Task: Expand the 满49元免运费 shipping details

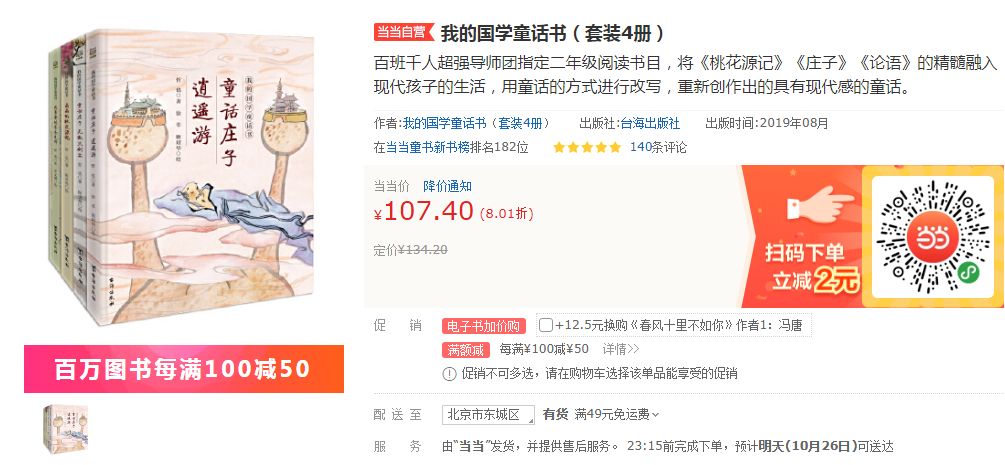Action: coord(617,414)
